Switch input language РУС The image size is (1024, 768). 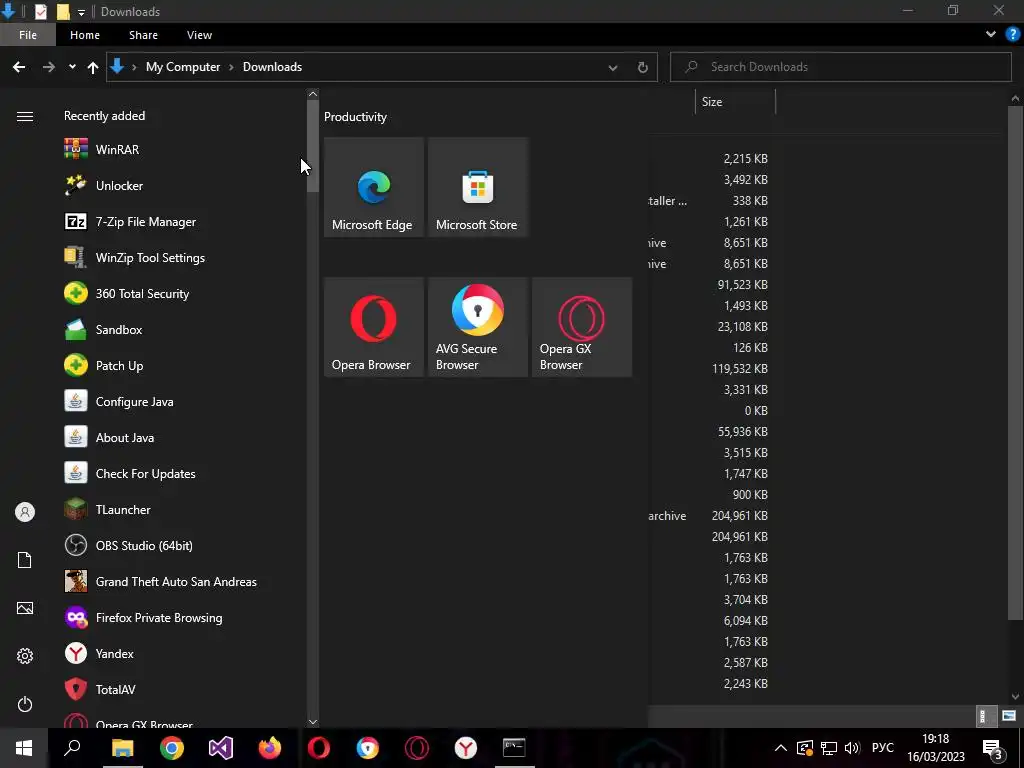coord(882,748)
